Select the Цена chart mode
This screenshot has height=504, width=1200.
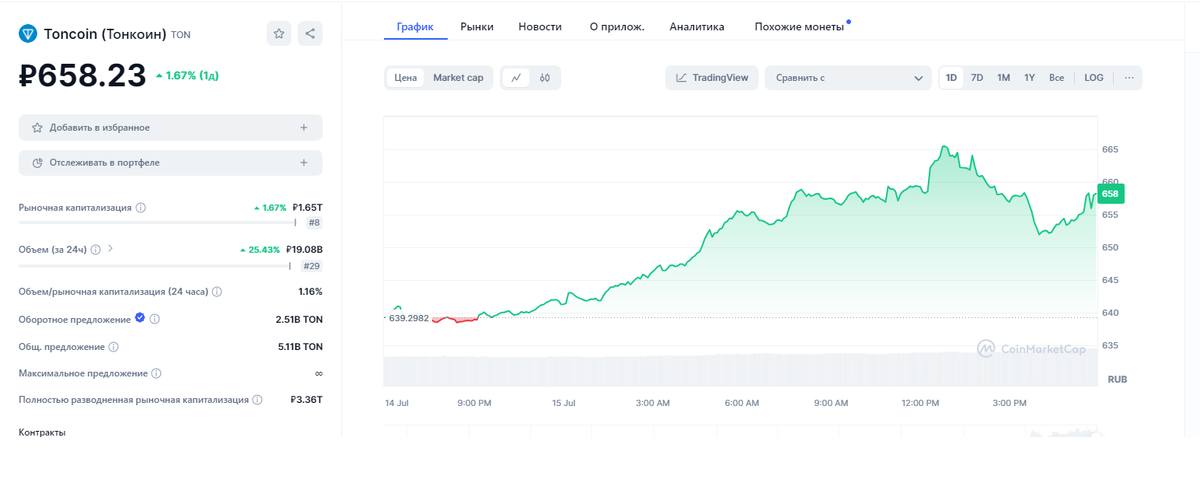pyautogui.click(x=405, y=77)
